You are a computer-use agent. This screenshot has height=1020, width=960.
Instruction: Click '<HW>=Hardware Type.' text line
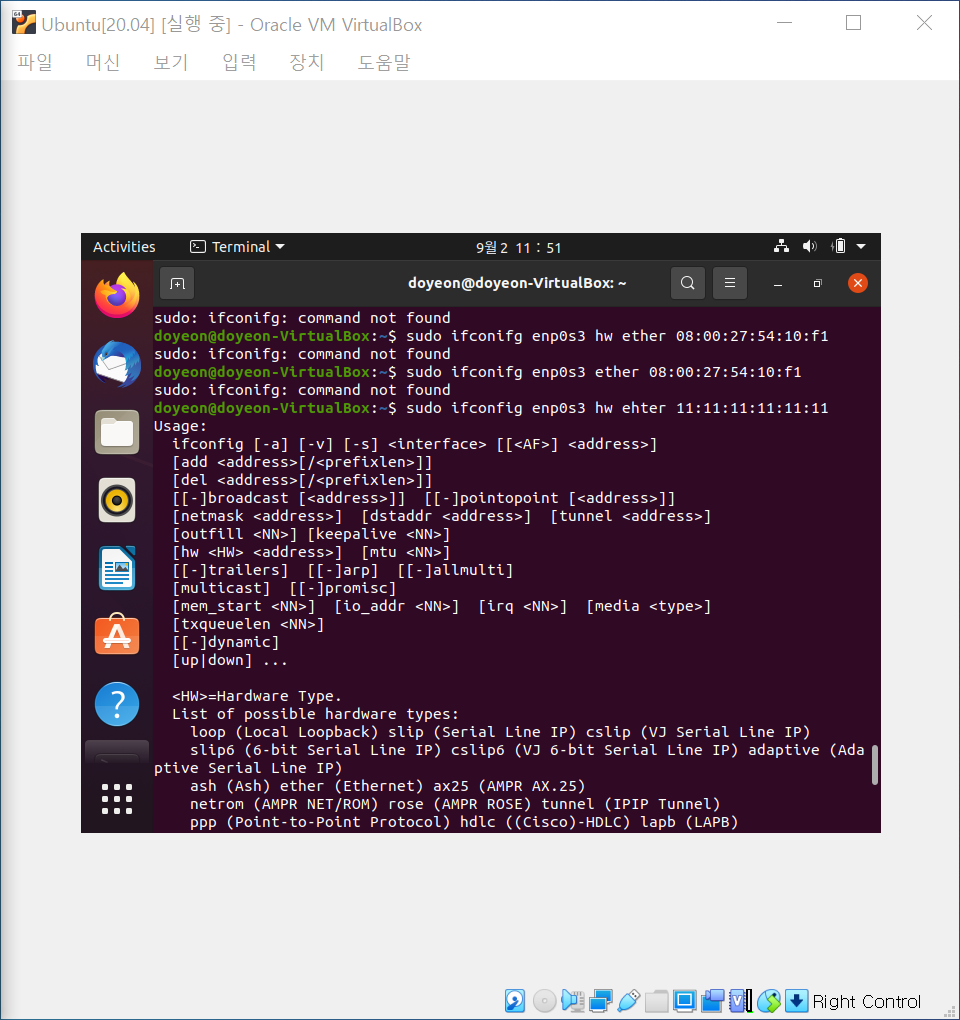[257, 696]
